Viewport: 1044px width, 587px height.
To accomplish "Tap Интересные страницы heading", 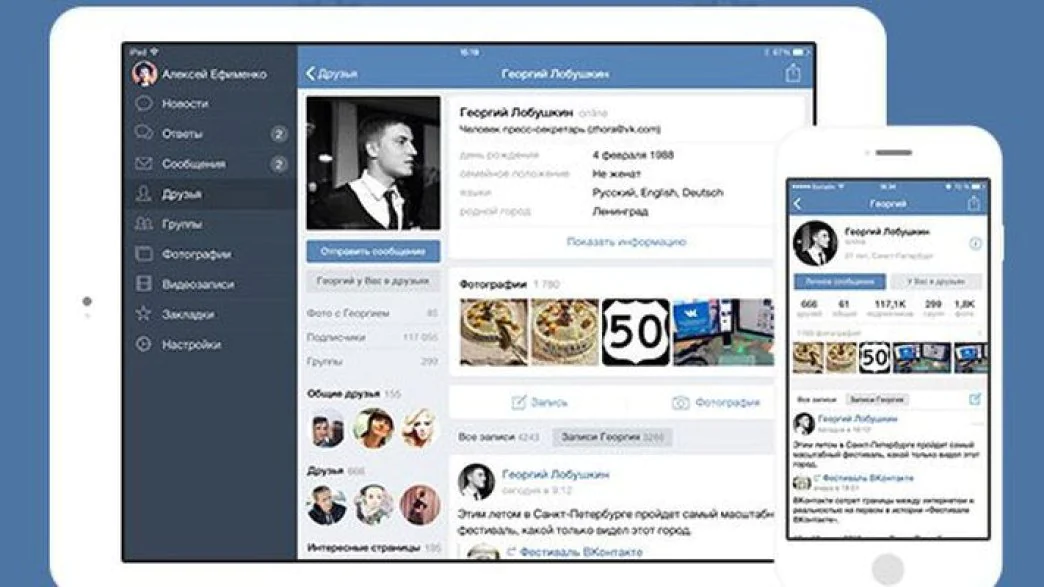I will click(x=364, y=548).
